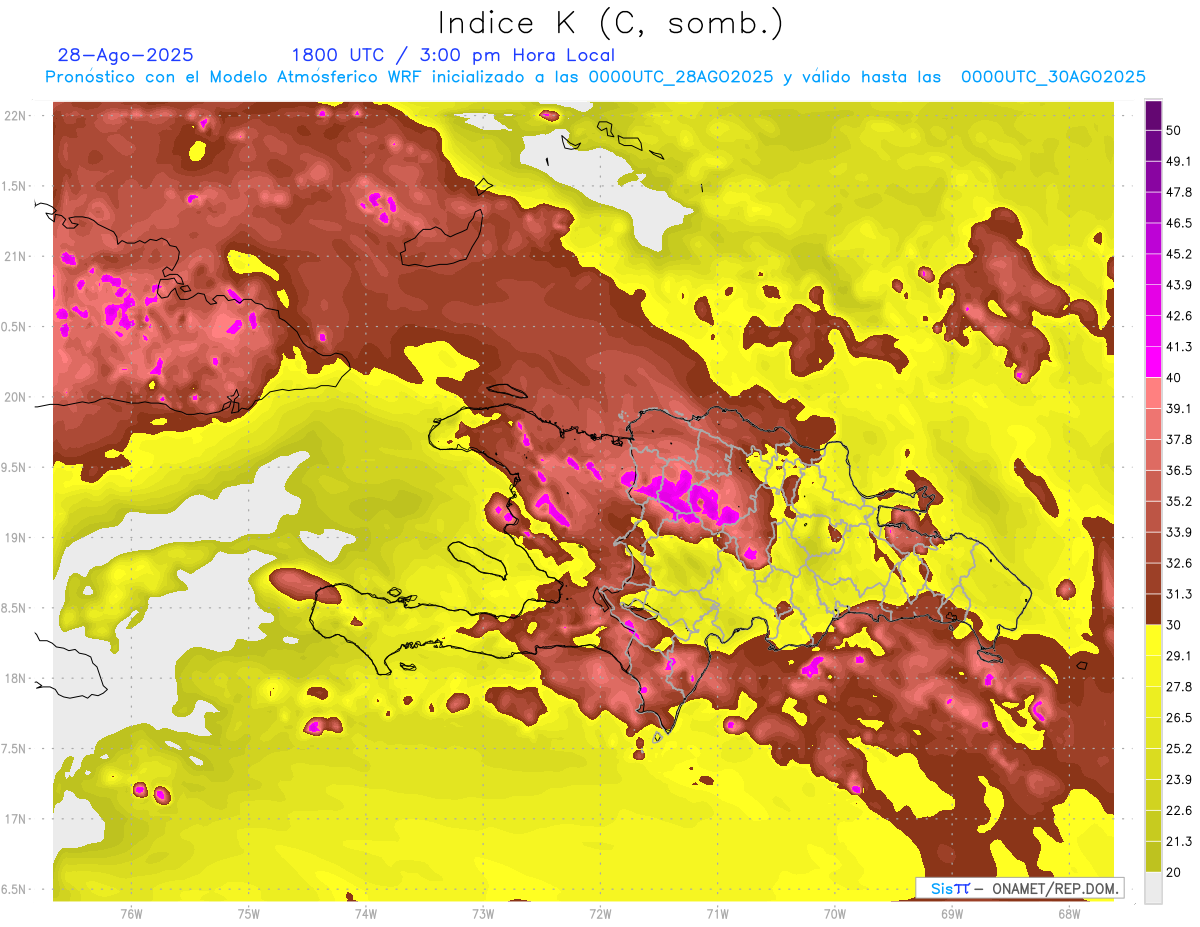Viewport: 1200px width, 927px height.
Task: Click the colorbar value '49.1'
Action: click(x=1179, y=161)
